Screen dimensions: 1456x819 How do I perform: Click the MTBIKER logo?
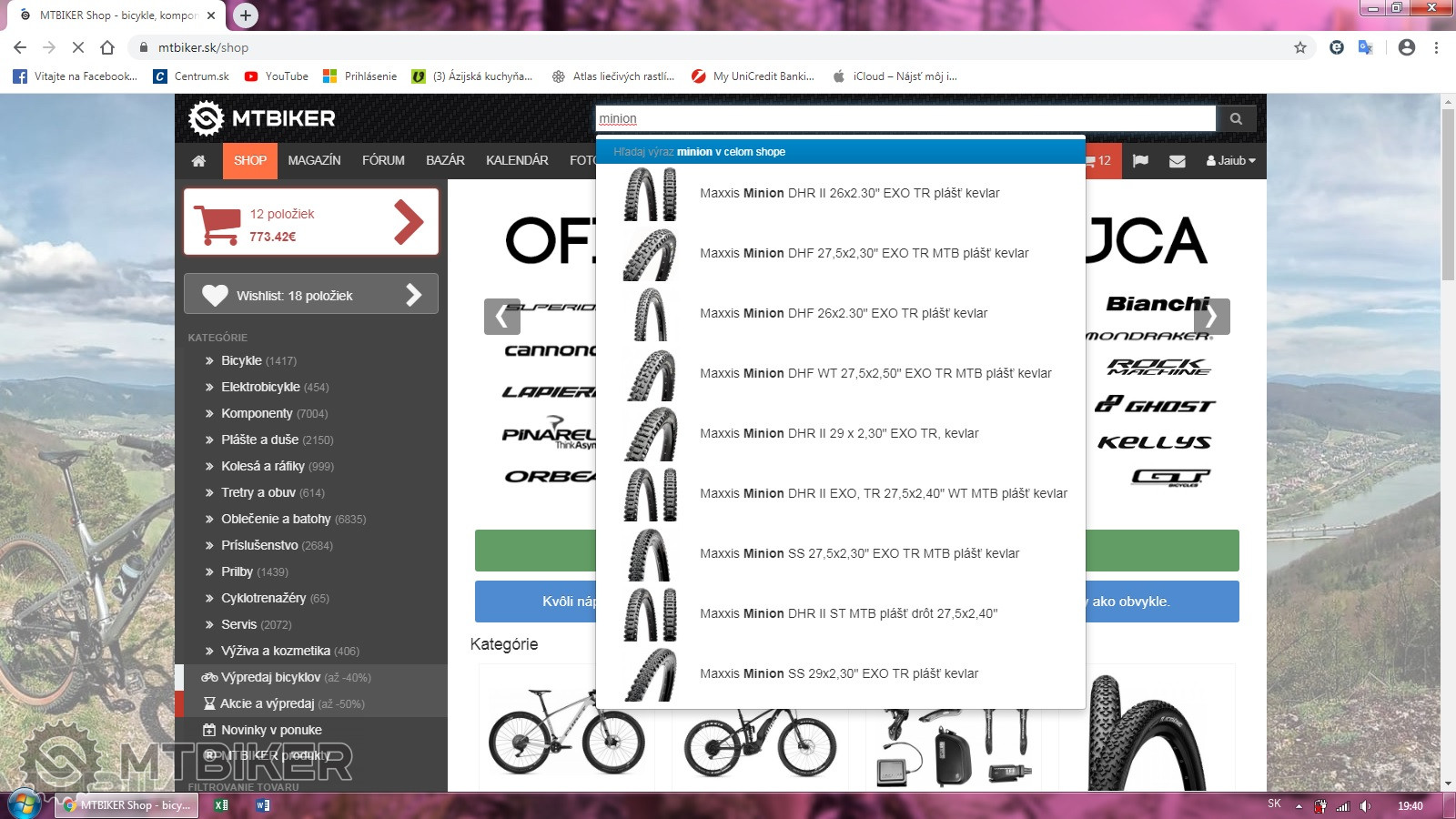262,118
